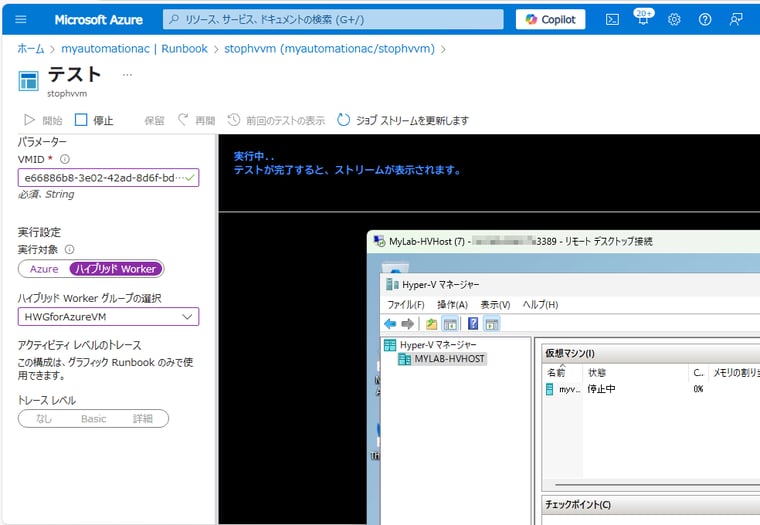Viewport: 760px width, 525px height.
Task: Select 詳細 trace level
Action: 142,418
